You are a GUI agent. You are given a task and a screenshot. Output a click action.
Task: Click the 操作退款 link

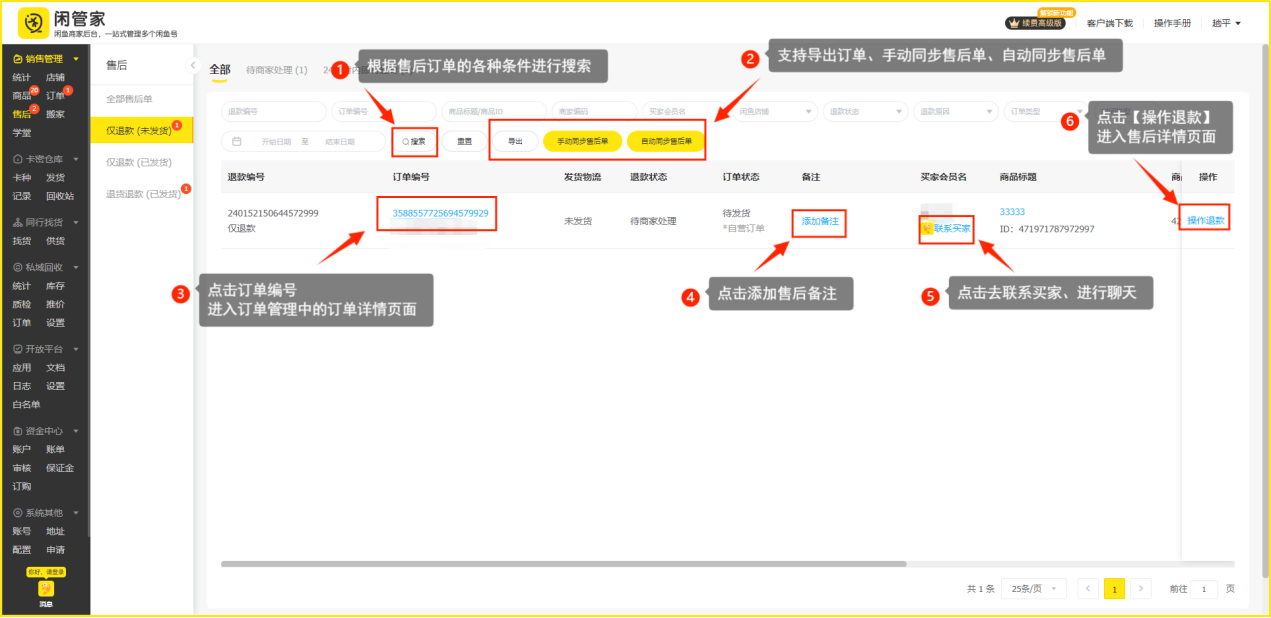click(x=1205, y=220)
